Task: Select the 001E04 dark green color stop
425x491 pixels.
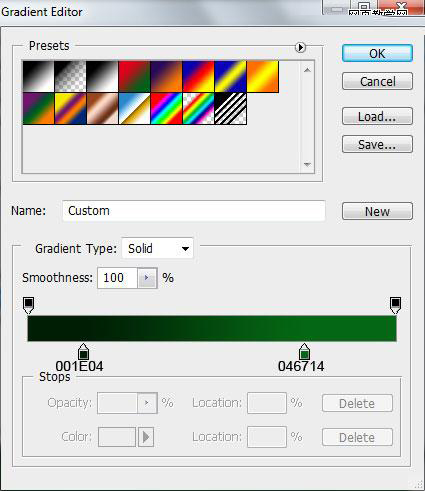Action: tap(83, 352)
